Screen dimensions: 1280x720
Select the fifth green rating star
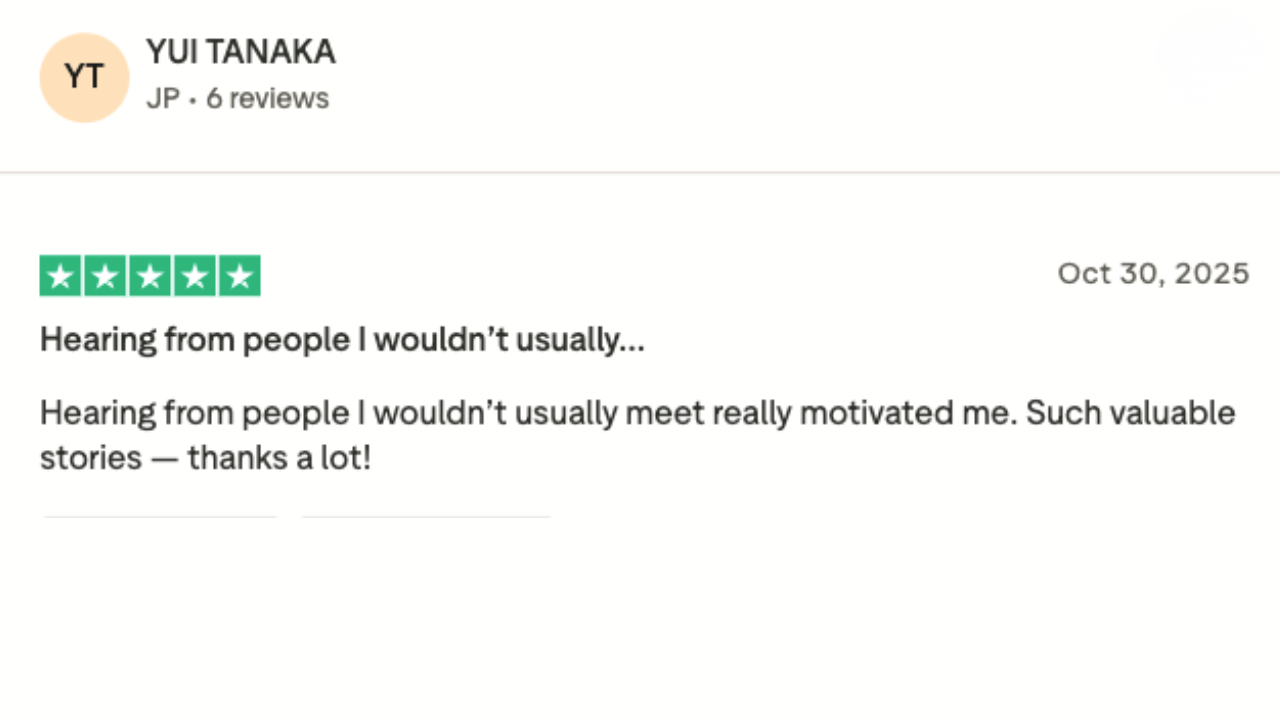(x=239, y=276)
